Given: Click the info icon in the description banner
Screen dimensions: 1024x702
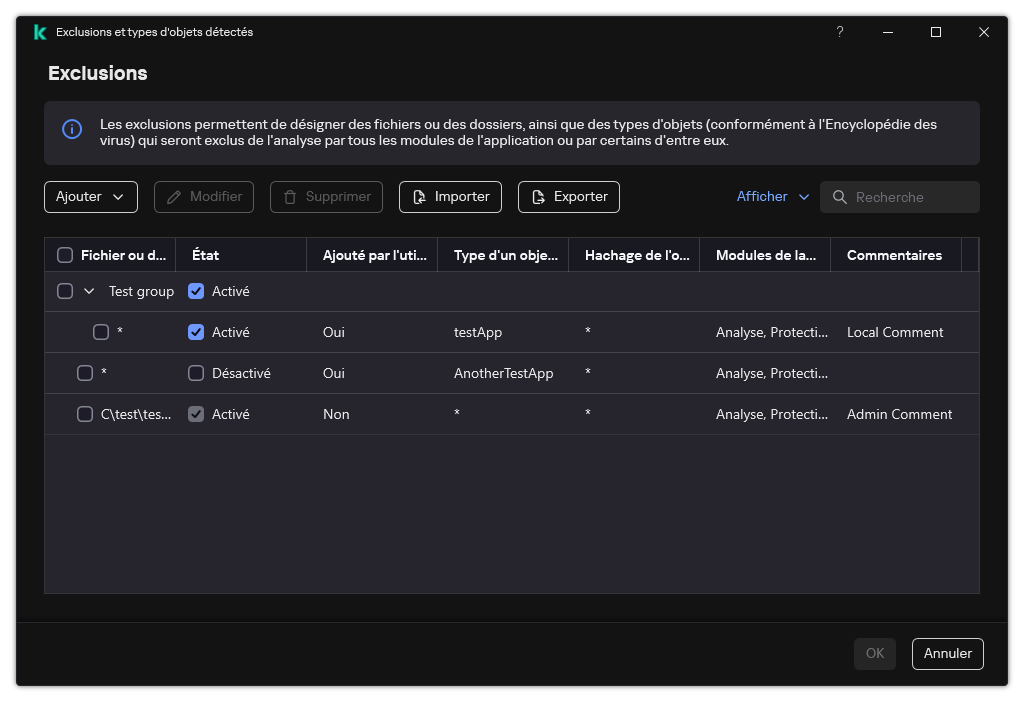Looking at the screenshot, I should pos(72,130).
